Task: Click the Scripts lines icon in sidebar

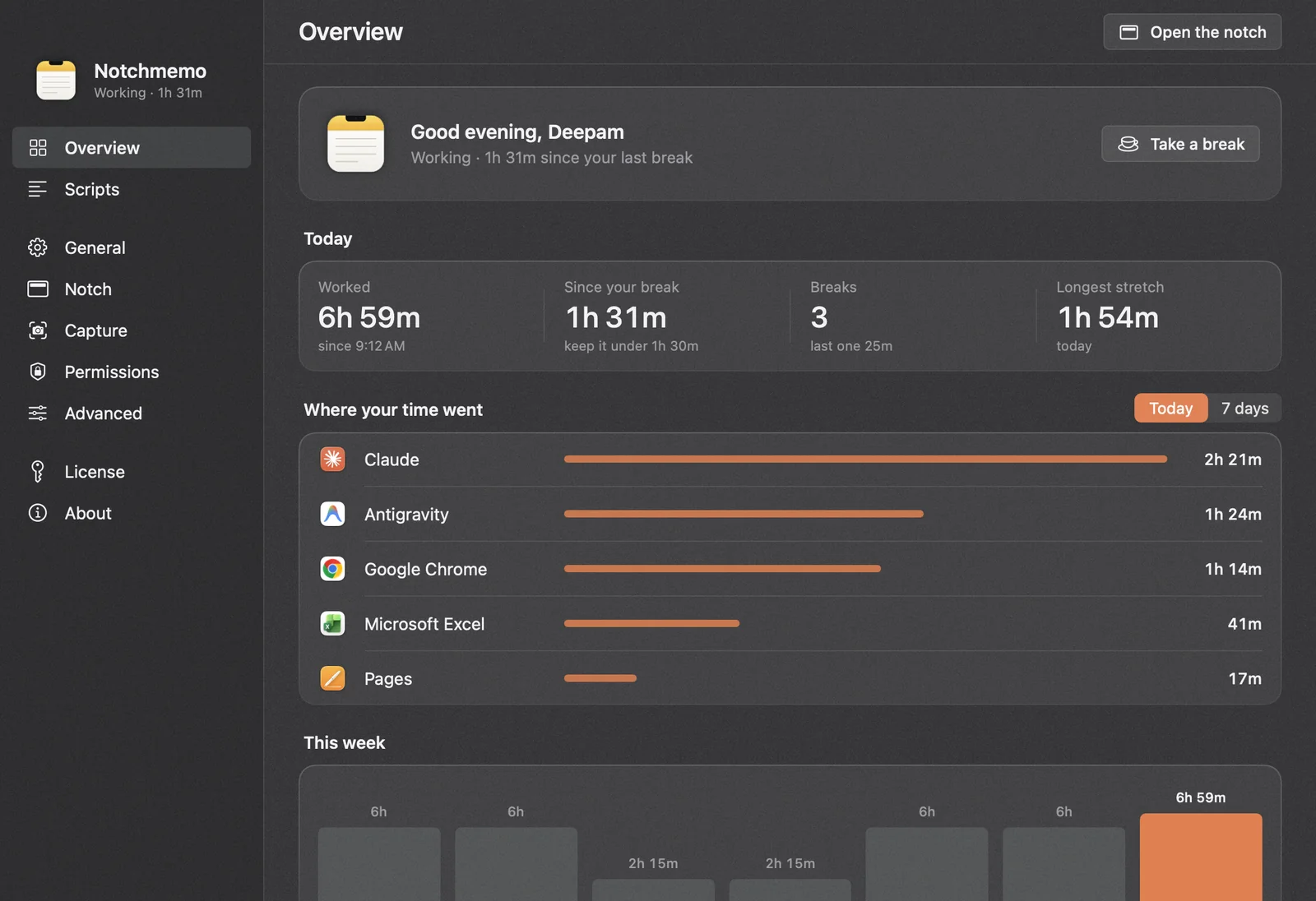Action: tap(38, 189)
